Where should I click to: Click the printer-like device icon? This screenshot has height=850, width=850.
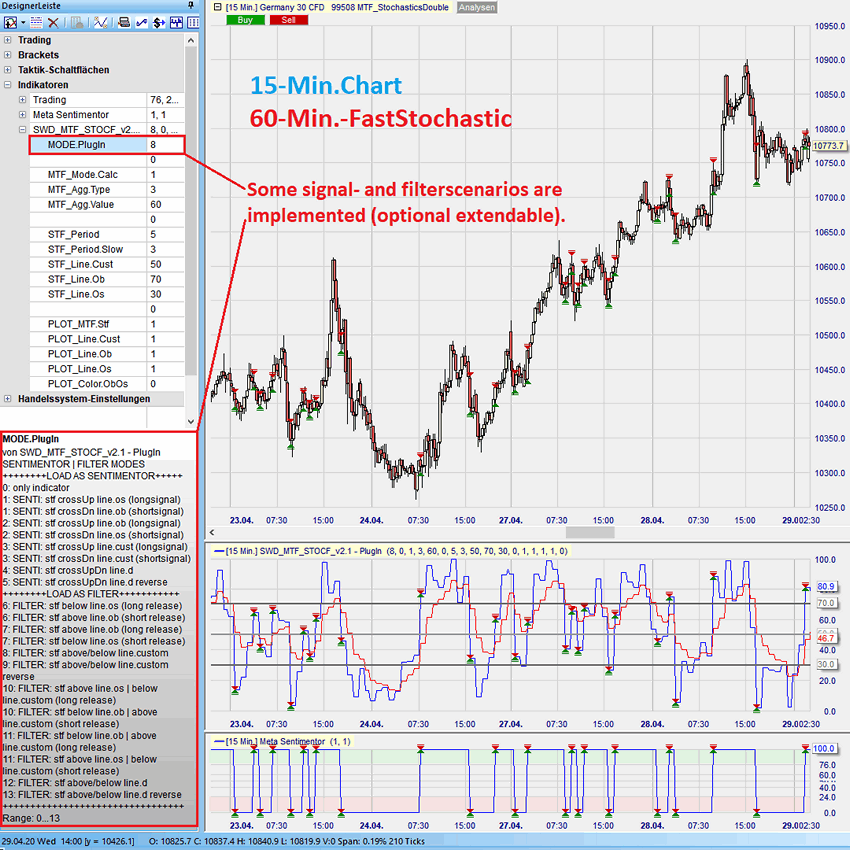[x=124, y=22]
